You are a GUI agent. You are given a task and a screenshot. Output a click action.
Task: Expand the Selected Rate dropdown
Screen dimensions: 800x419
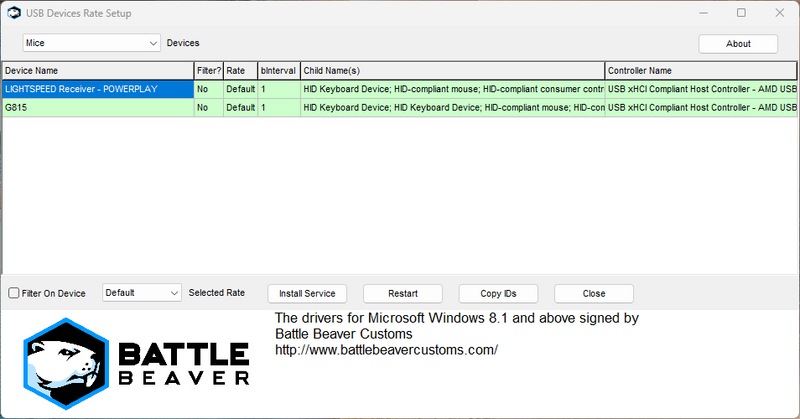point(141,293)
